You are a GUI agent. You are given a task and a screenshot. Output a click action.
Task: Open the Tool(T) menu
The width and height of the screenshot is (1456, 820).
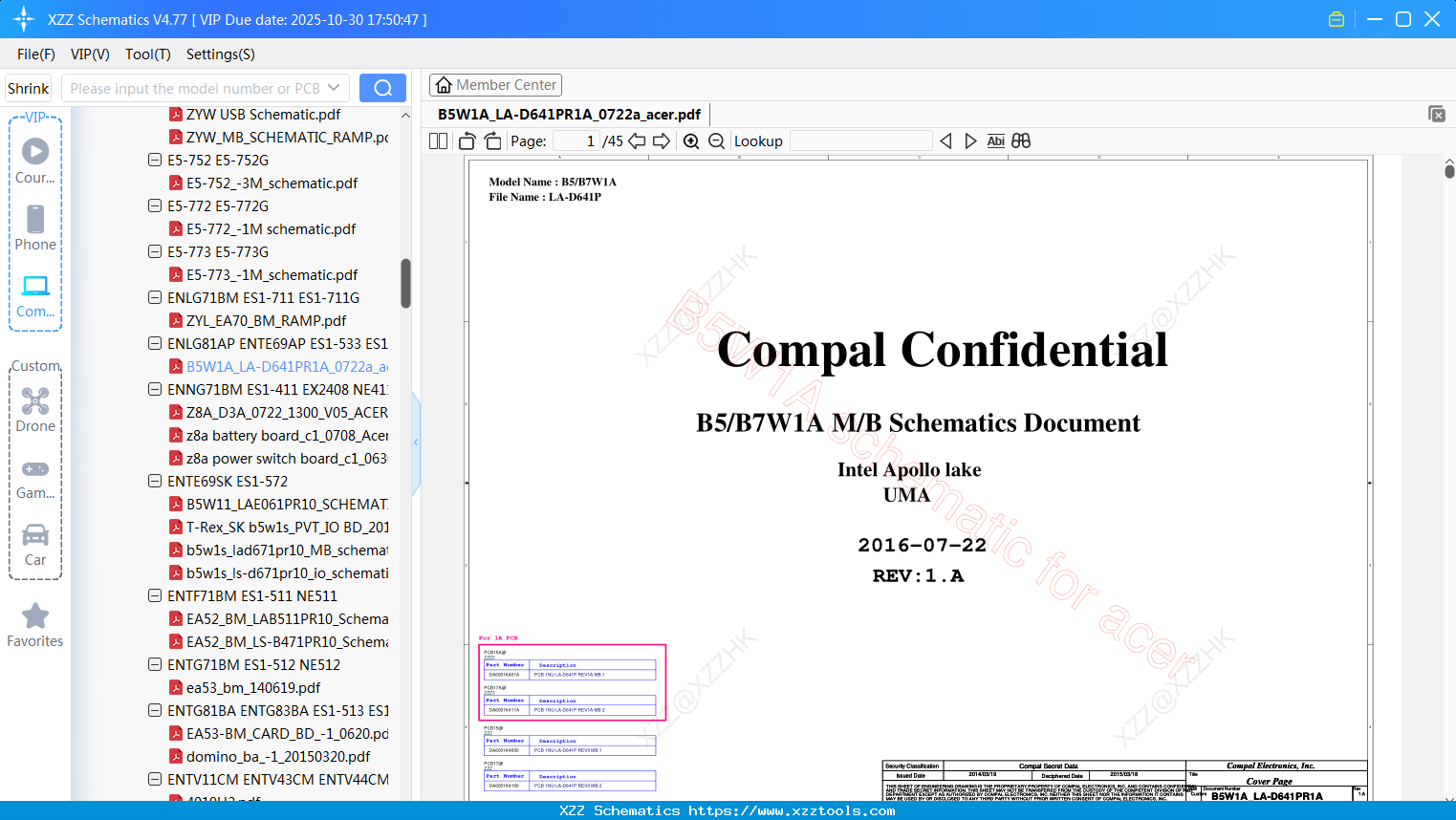[148, 54]
